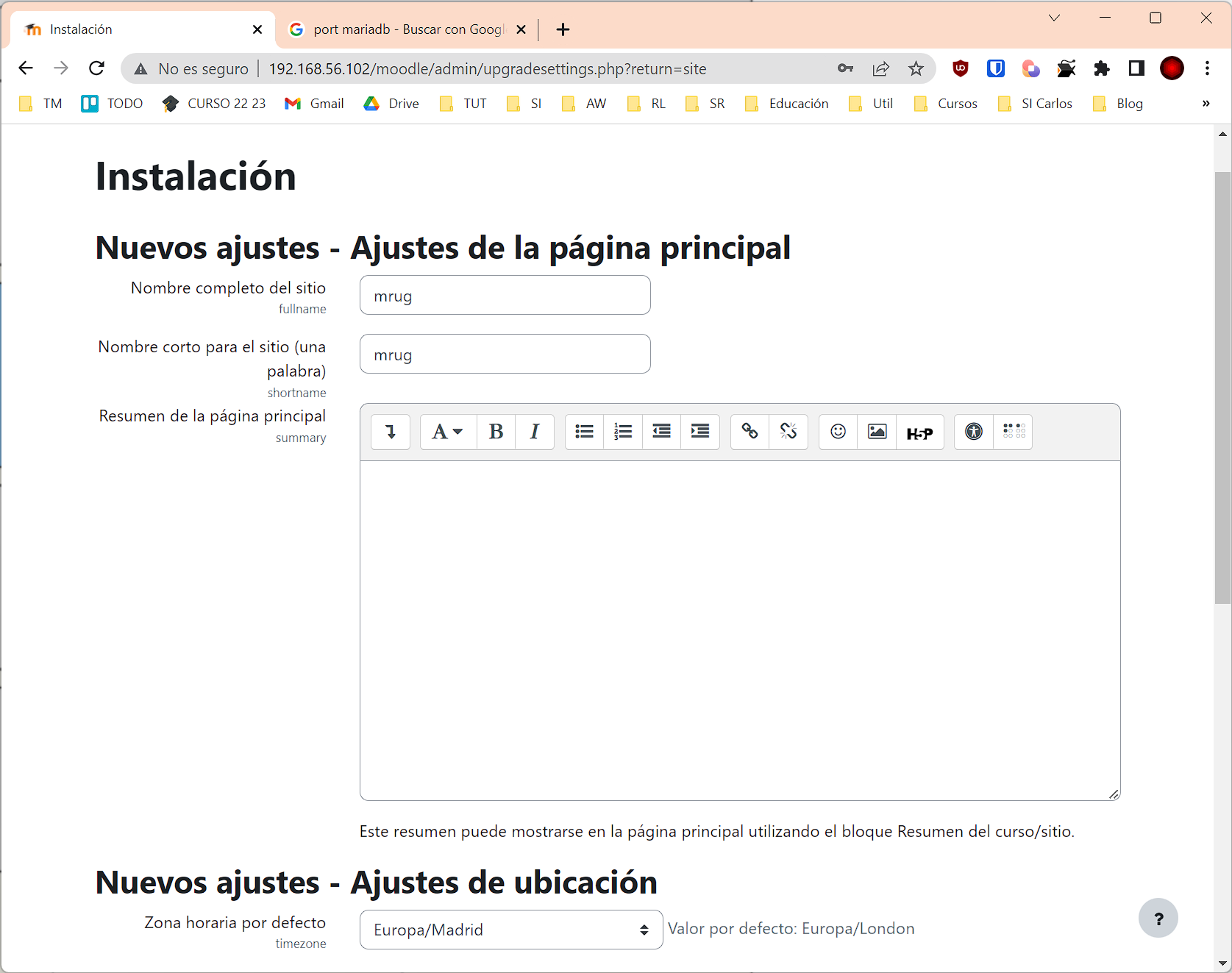Open the Gmail bookmark
The height and width of the screenshot is (973, 1232).
[x=315, y=104]
